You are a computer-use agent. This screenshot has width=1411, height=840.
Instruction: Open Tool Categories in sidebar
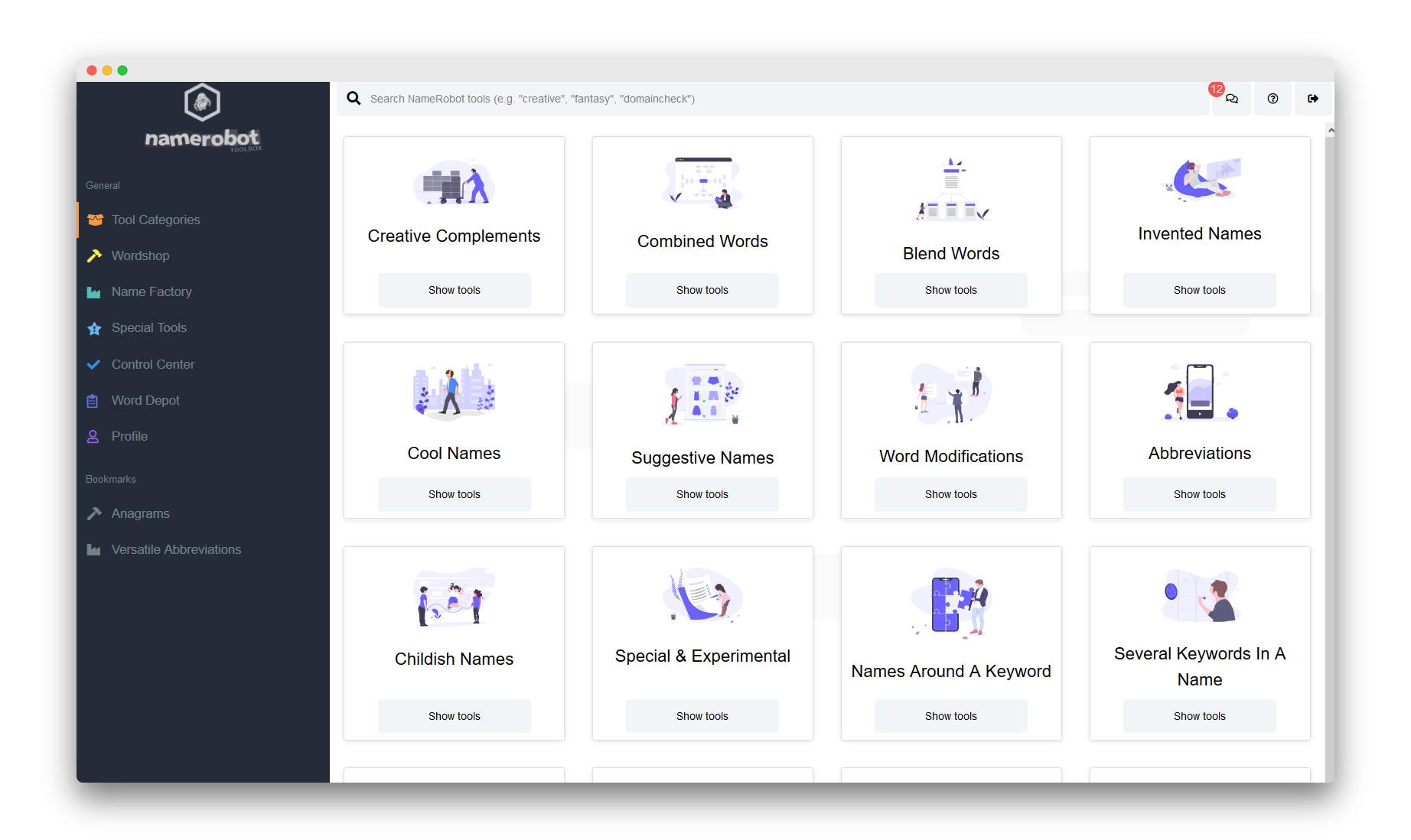pyautogui.click(x=155, y=220)
